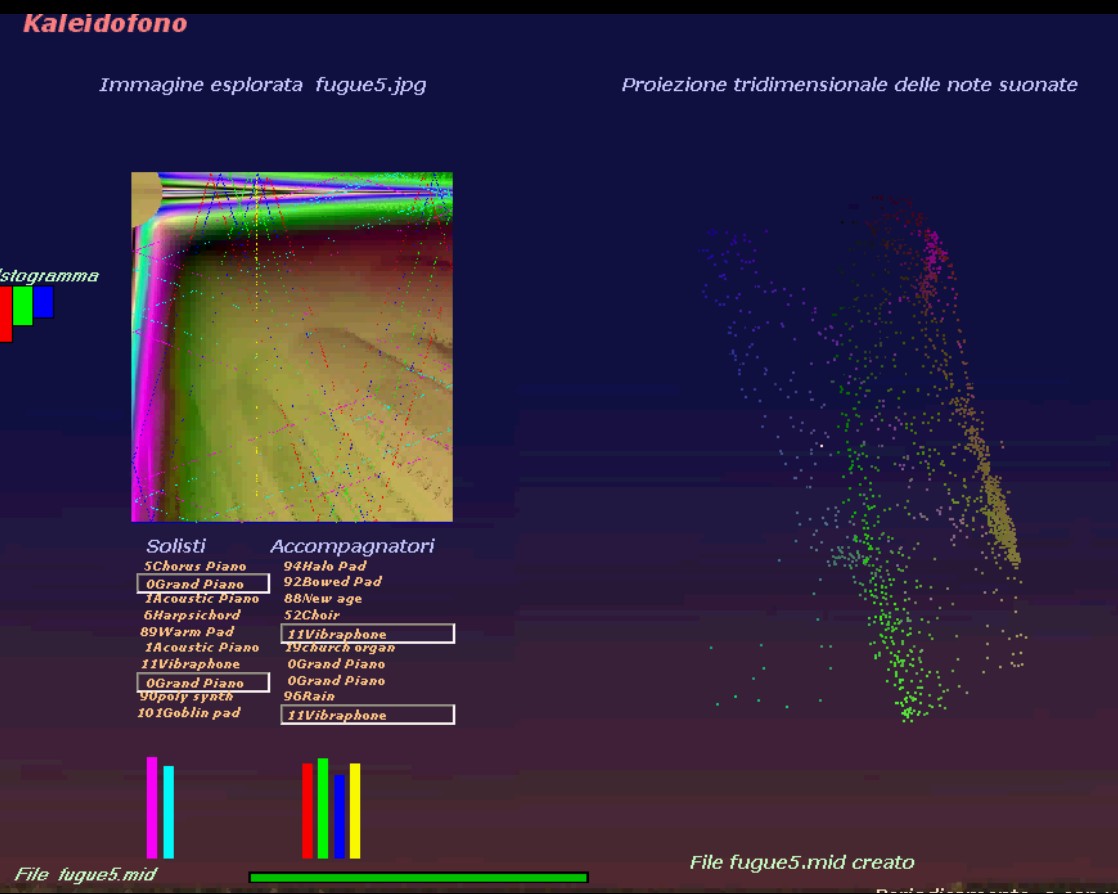This screenshot has height=894, width=1118.
Task: Click the blue histogram bar
Action: (43, 302)
